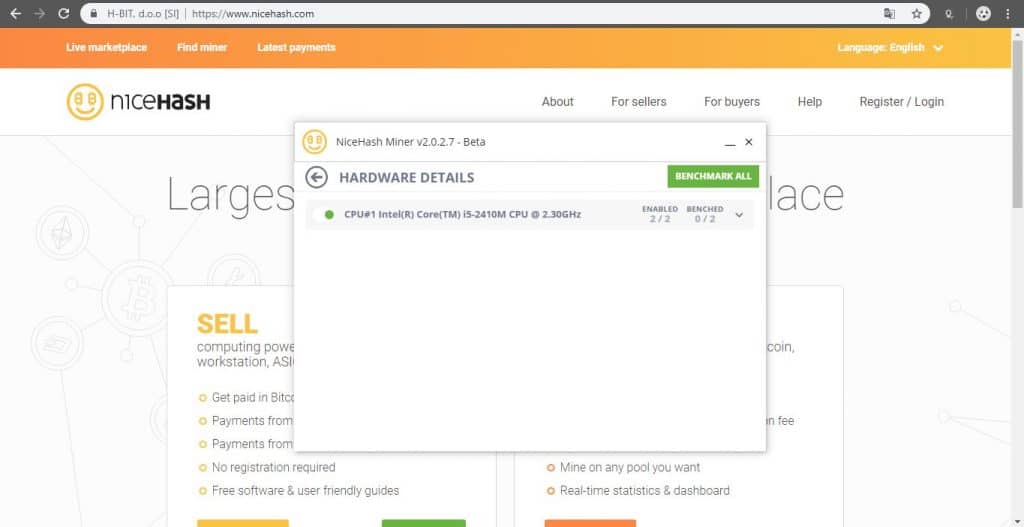Click the NiceHash Miner smiley logo
1024x527 pixels.
coord(314,142)
